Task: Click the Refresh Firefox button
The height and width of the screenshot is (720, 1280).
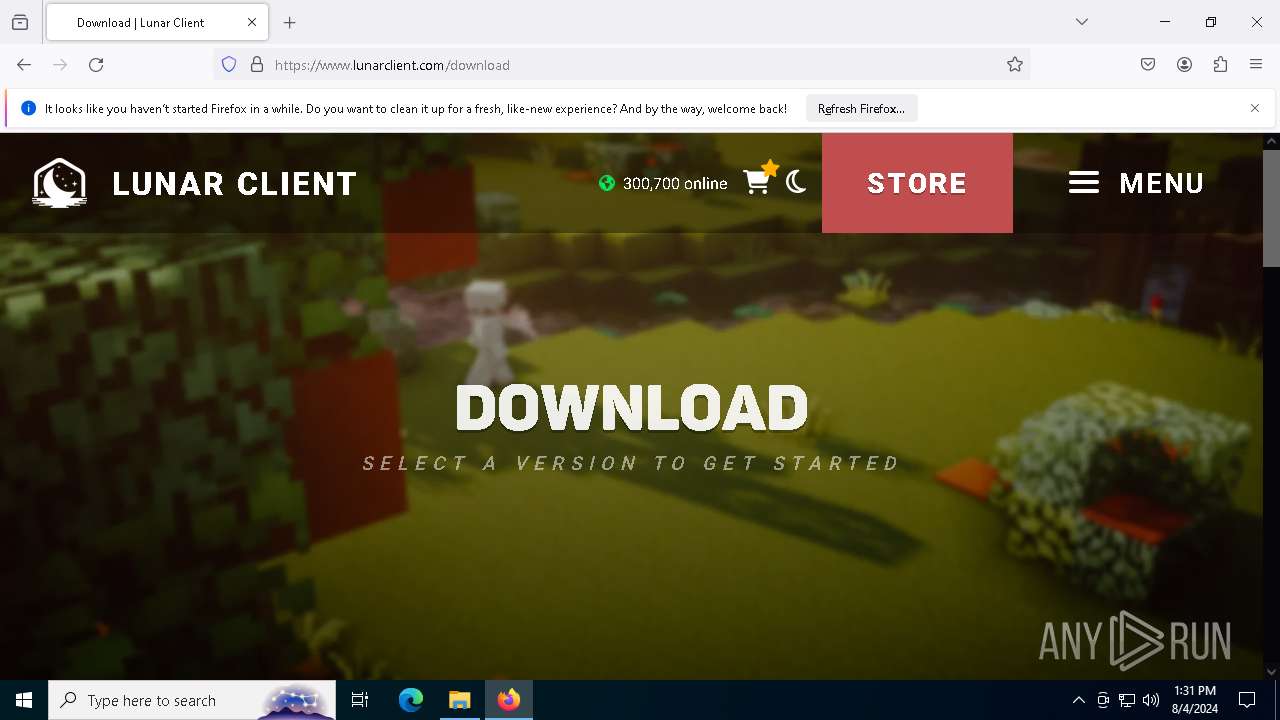Action: (x=861, y=109)
